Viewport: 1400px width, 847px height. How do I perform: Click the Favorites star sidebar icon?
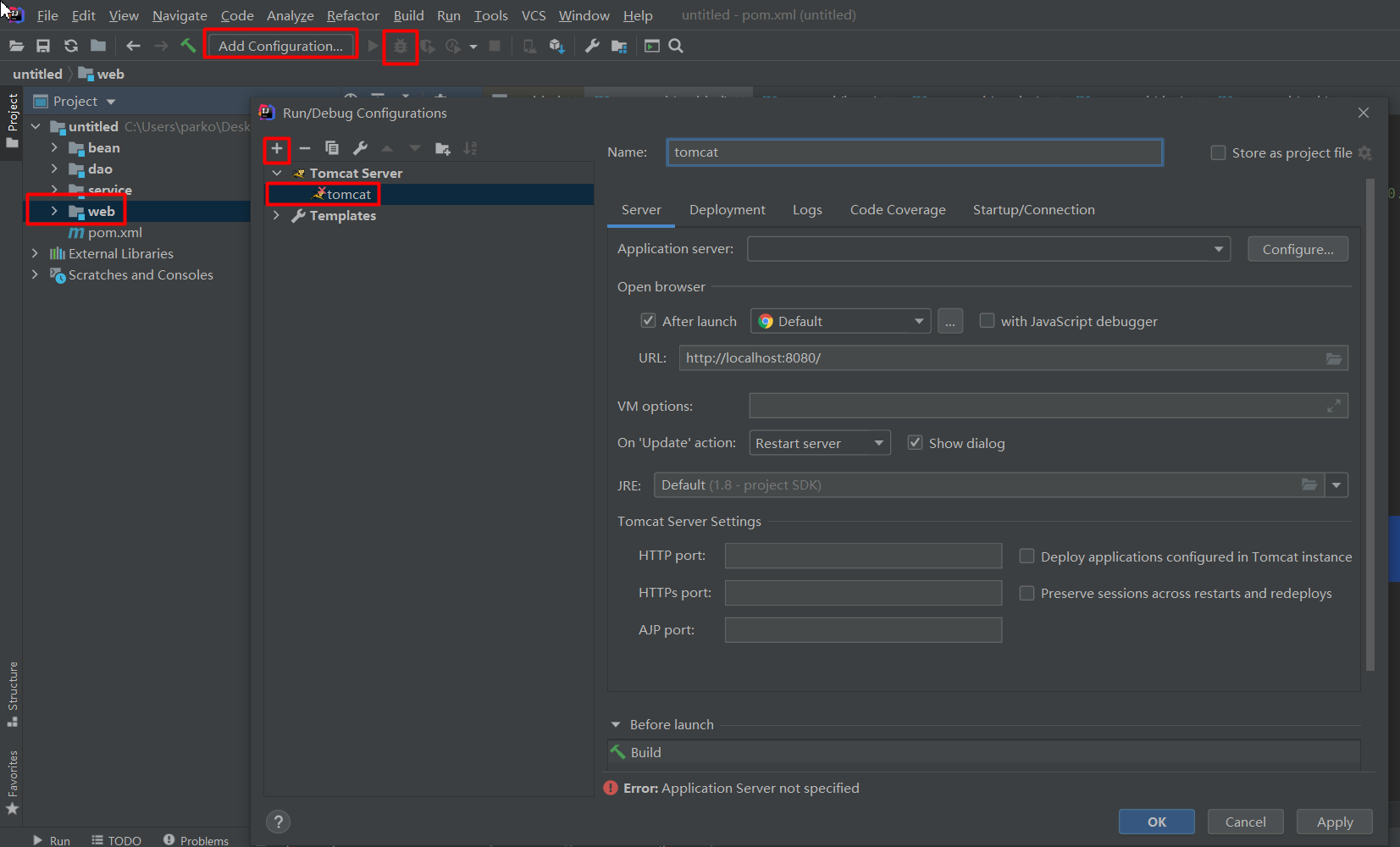tap(12, 809)
